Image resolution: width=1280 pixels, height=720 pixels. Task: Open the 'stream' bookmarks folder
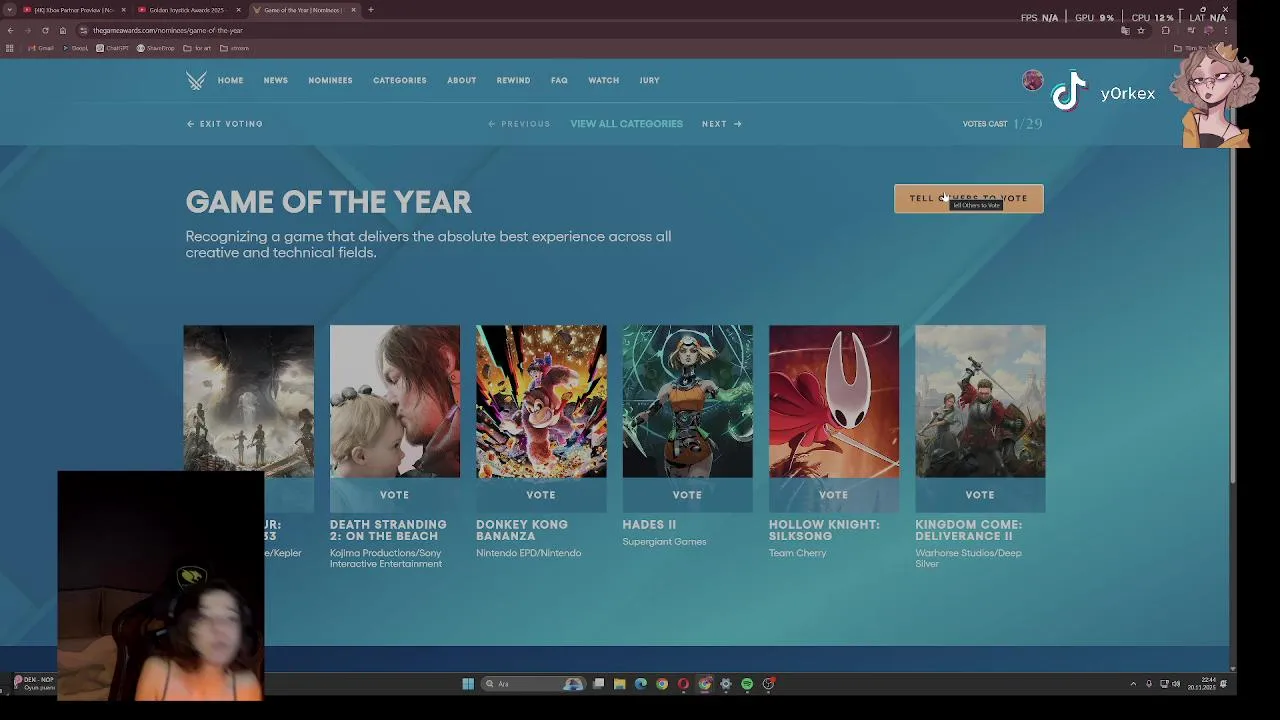tap(235, 48)
